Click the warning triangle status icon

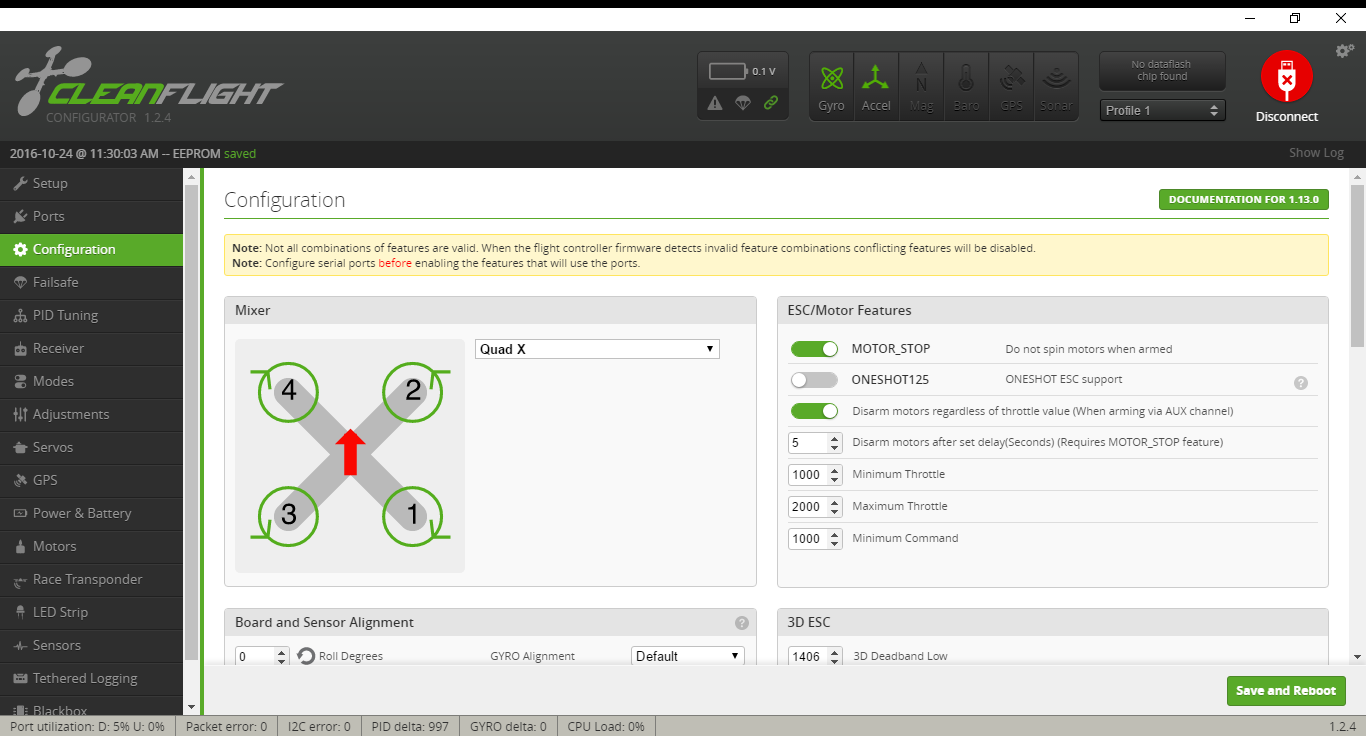point(715,103)
